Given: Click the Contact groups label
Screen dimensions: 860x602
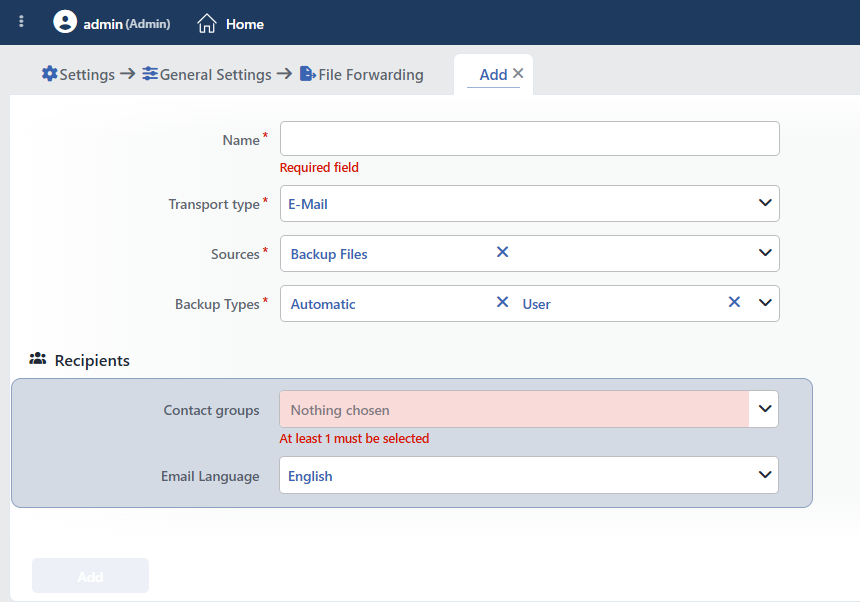Looking at the screenshot, I should click(x=211, y=411).
